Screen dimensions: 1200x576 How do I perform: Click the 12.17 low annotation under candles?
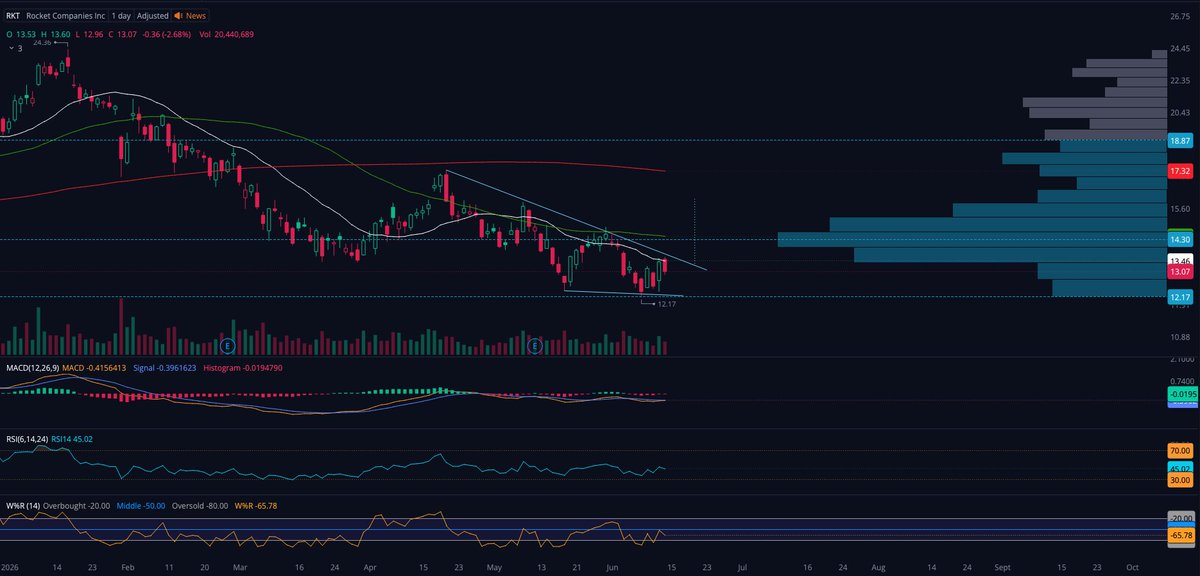[667, 303]
